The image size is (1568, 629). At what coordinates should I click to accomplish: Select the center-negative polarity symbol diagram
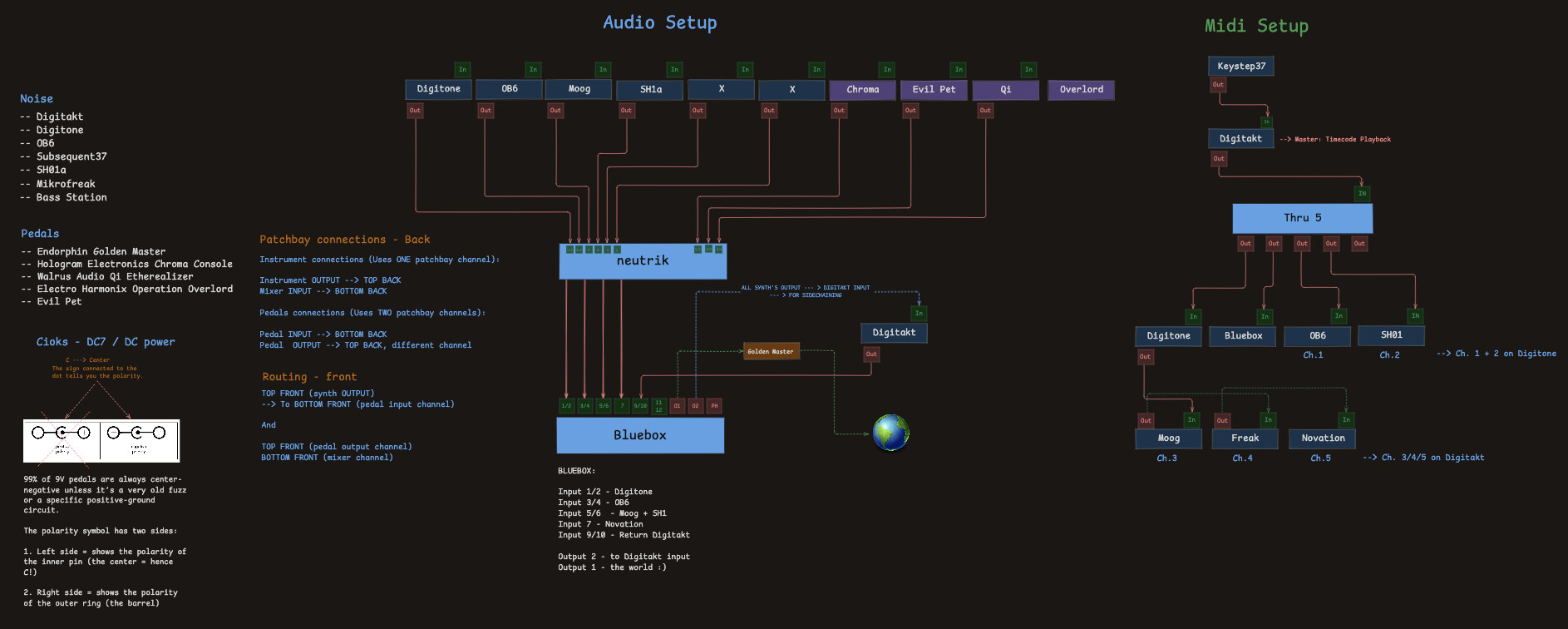(101, 440)
